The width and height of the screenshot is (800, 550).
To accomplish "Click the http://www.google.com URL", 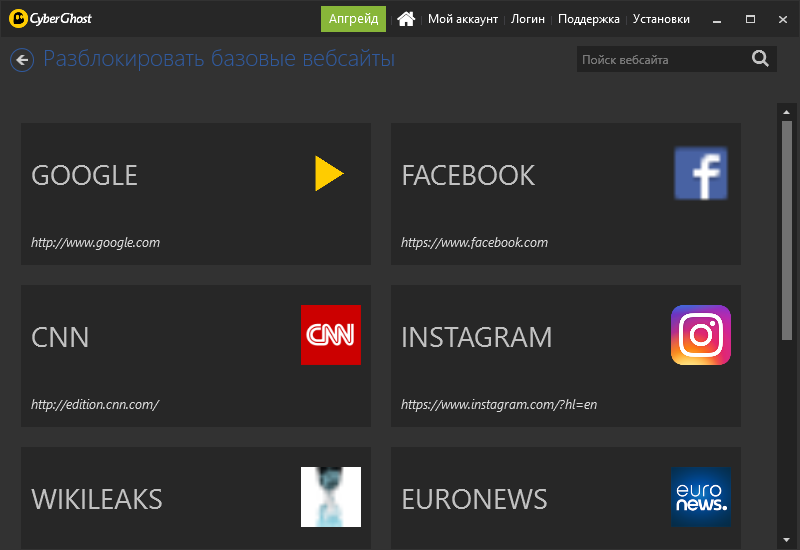I will [x=95, y=242].
